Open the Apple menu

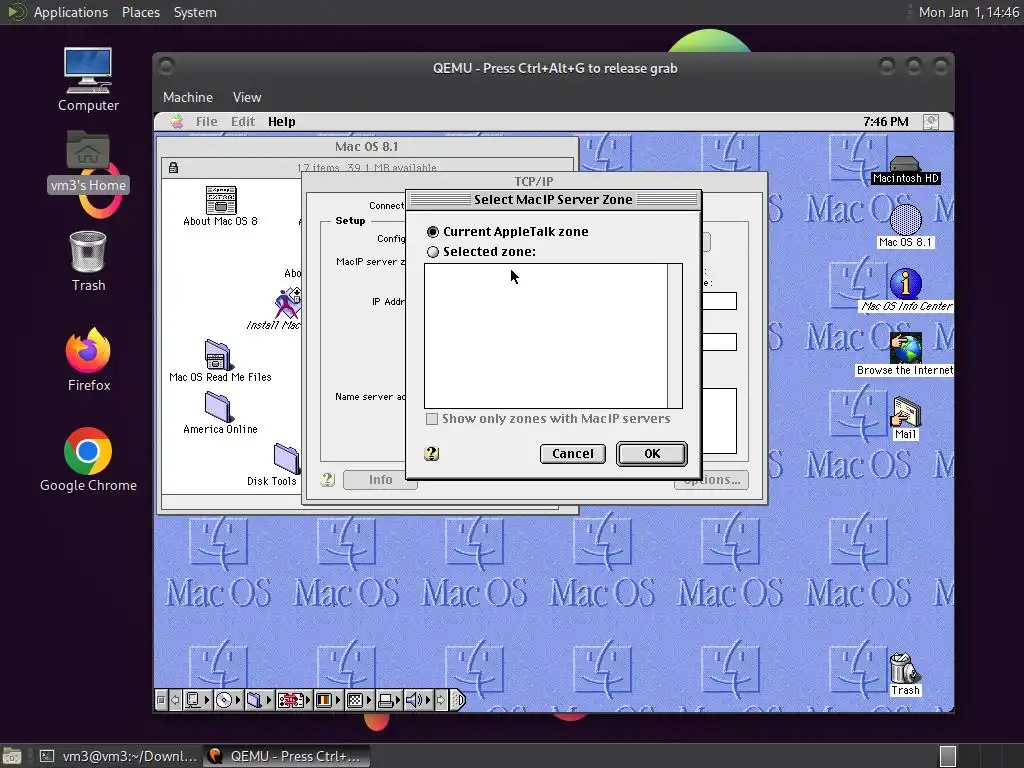(177, 121)
